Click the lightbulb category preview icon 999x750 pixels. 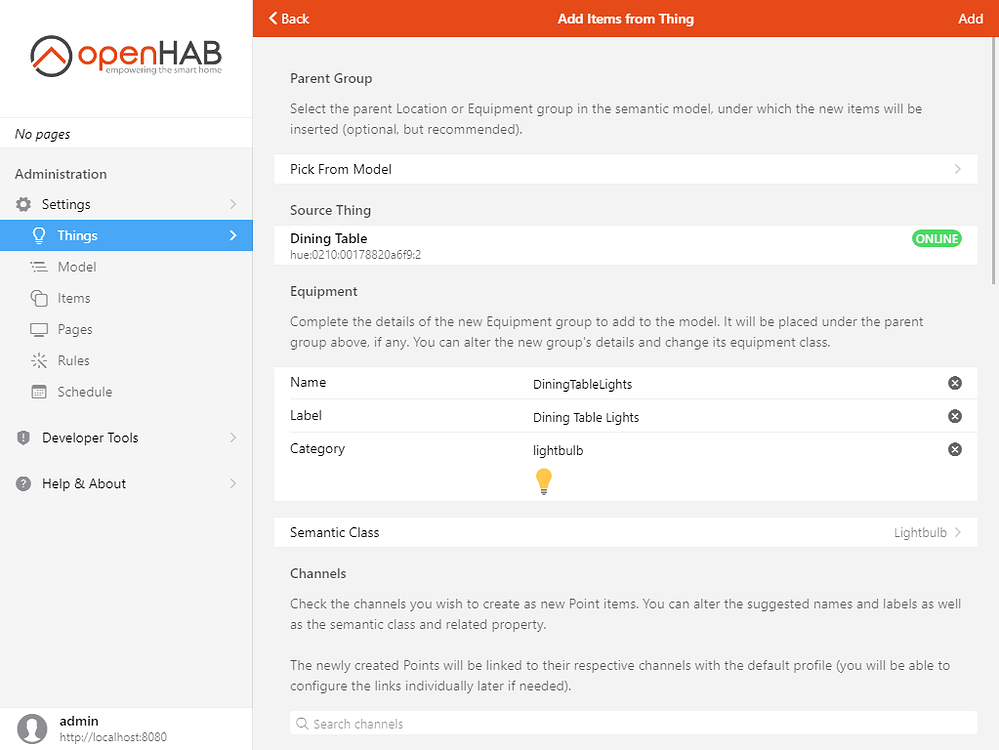coord(543,481)
